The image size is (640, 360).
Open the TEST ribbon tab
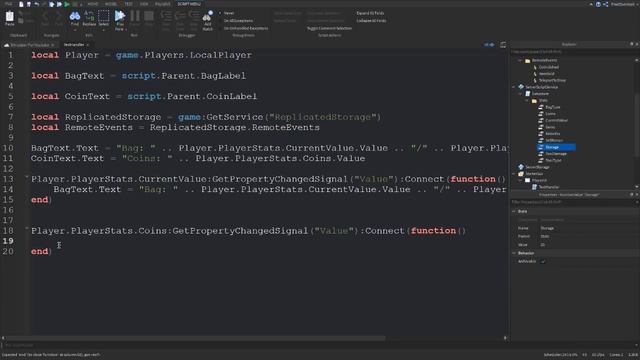(129, 4)
